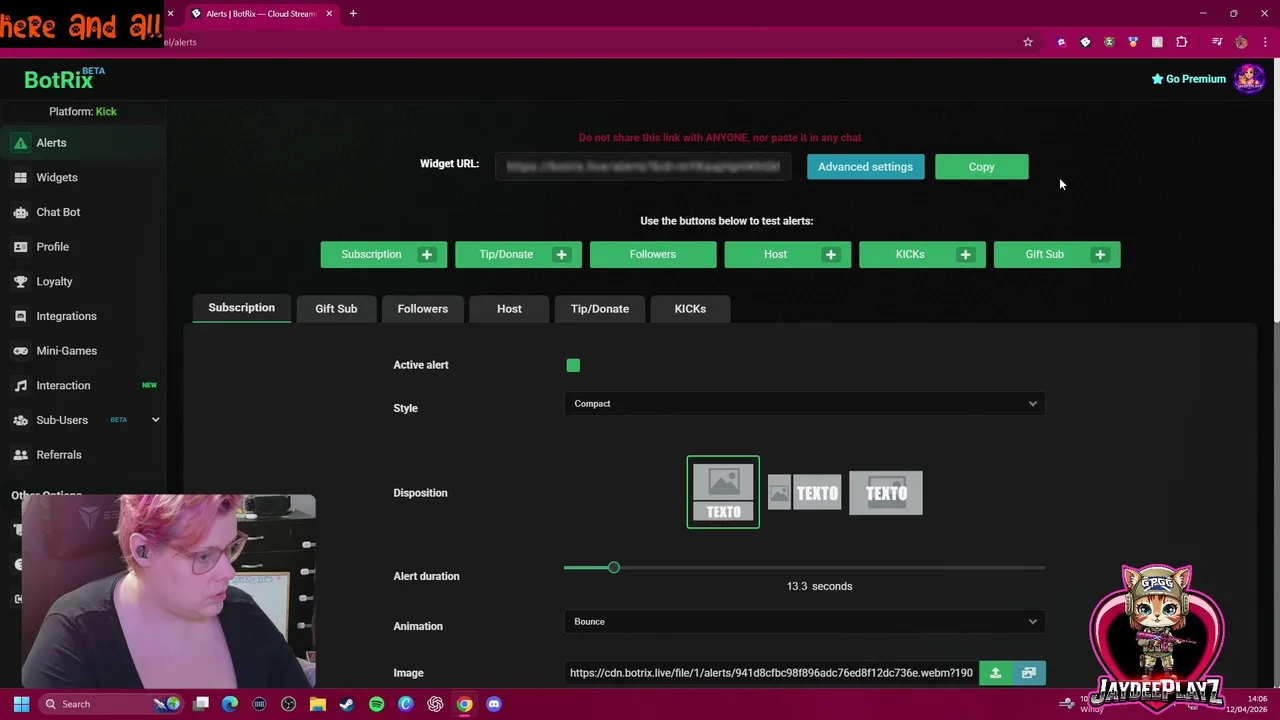
Task: Click the Alert duration slider handle
Action: [x=614, y=568]
